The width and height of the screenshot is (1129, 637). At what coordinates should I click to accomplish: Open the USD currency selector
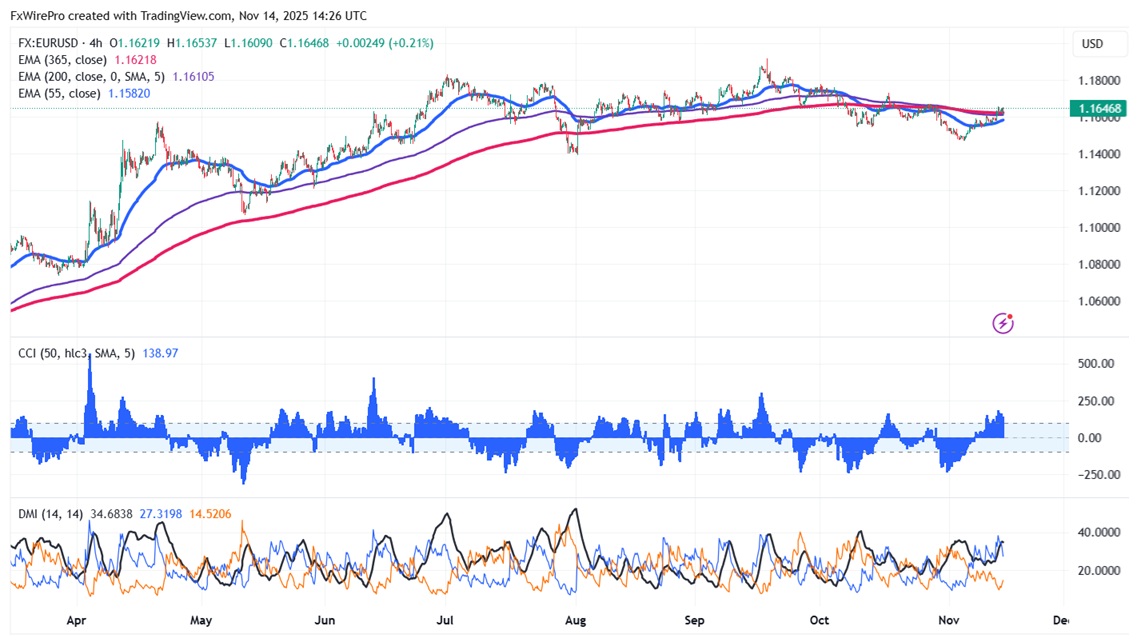pos(1098,44)
